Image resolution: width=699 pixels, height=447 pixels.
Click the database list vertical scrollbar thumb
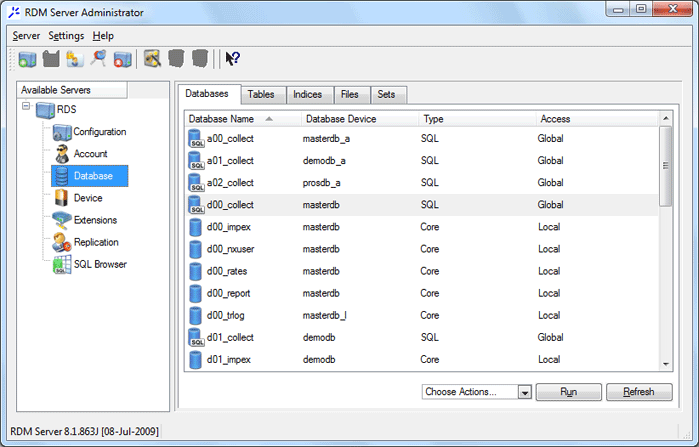[x=666, y=166]
